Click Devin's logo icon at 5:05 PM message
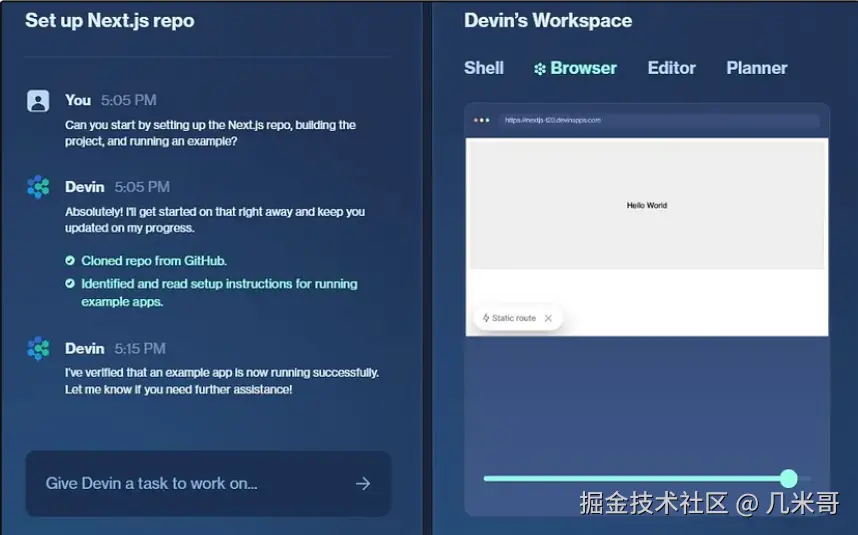The width and height of the screenshot is (858, 535). click(38, 187)
